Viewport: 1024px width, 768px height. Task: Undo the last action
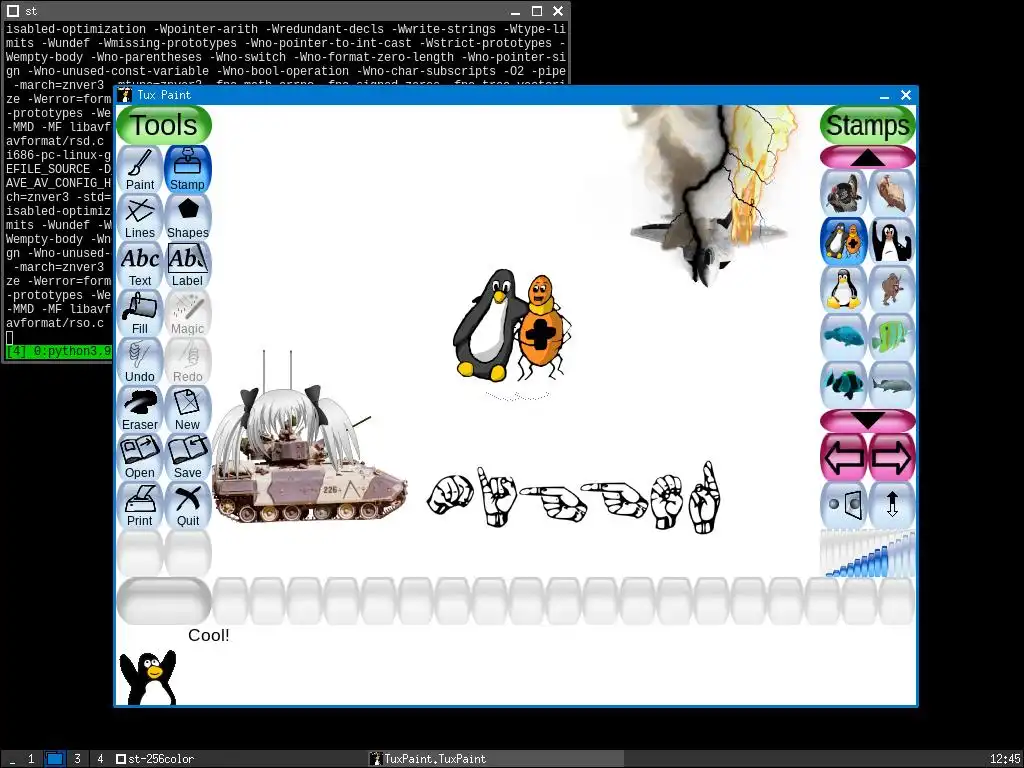point(140,361)
